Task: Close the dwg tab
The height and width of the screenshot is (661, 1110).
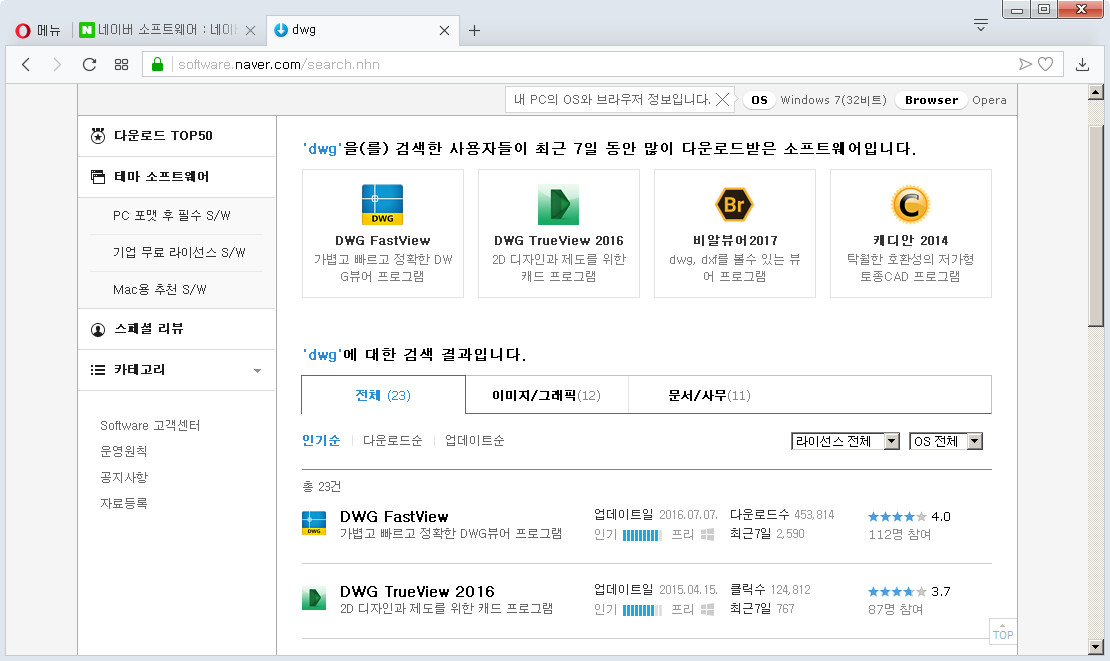Action: (444, 30)
